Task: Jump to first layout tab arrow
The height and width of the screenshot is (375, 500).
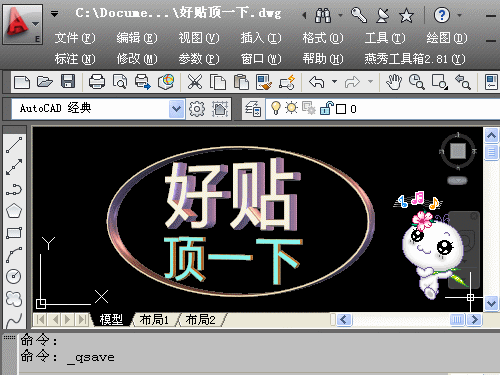Action: tap(40, 320)
